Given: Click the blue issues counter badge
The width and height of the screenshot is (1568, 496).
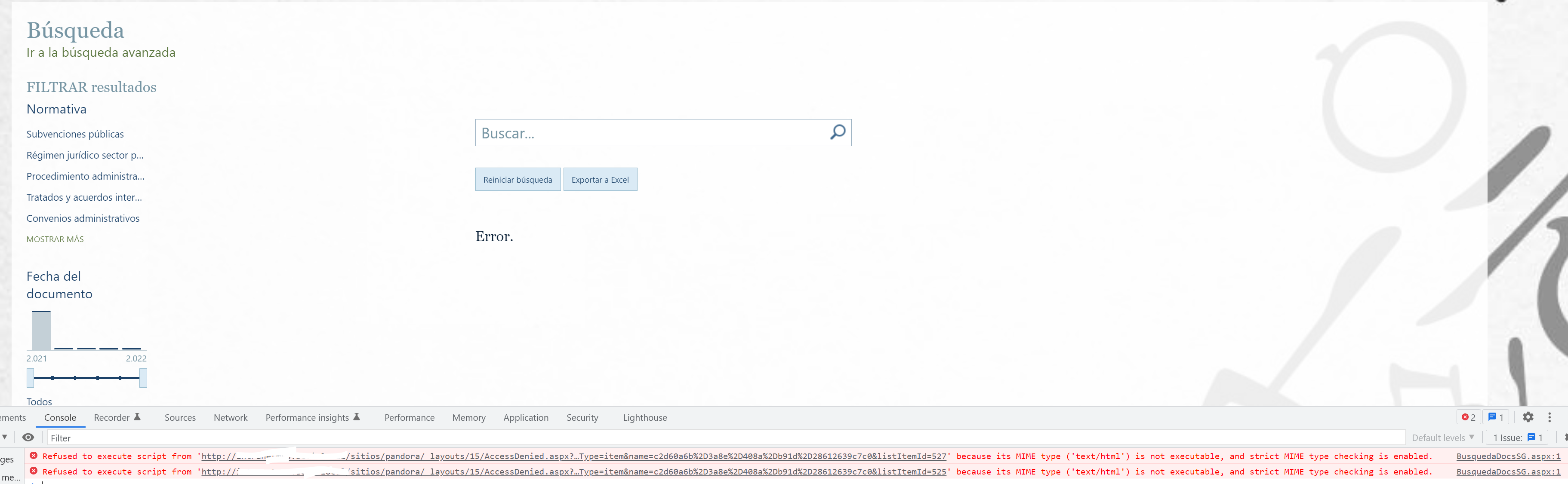Looking at the screenshot, I should coord(1496,417).
